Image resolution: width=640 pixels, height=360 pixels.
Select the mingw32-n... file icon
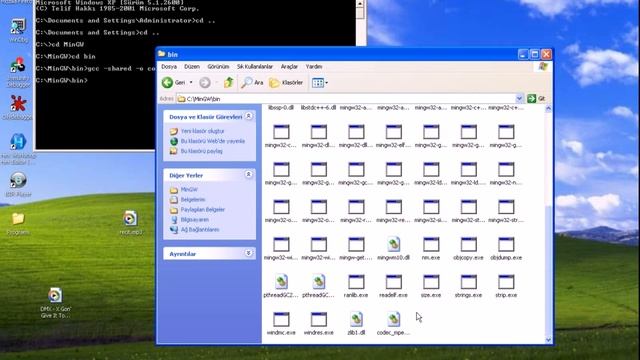coord(506,169)
